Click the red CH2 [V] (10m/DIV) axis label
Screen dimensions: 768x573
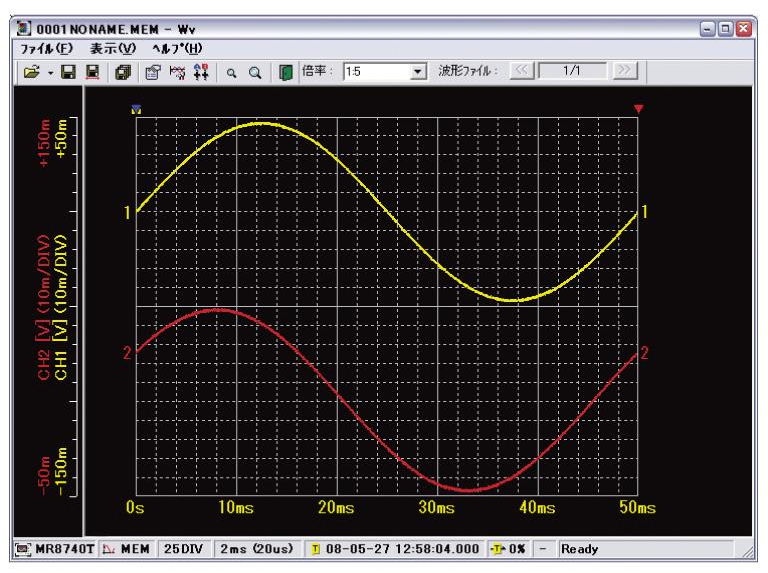[44, 307]
